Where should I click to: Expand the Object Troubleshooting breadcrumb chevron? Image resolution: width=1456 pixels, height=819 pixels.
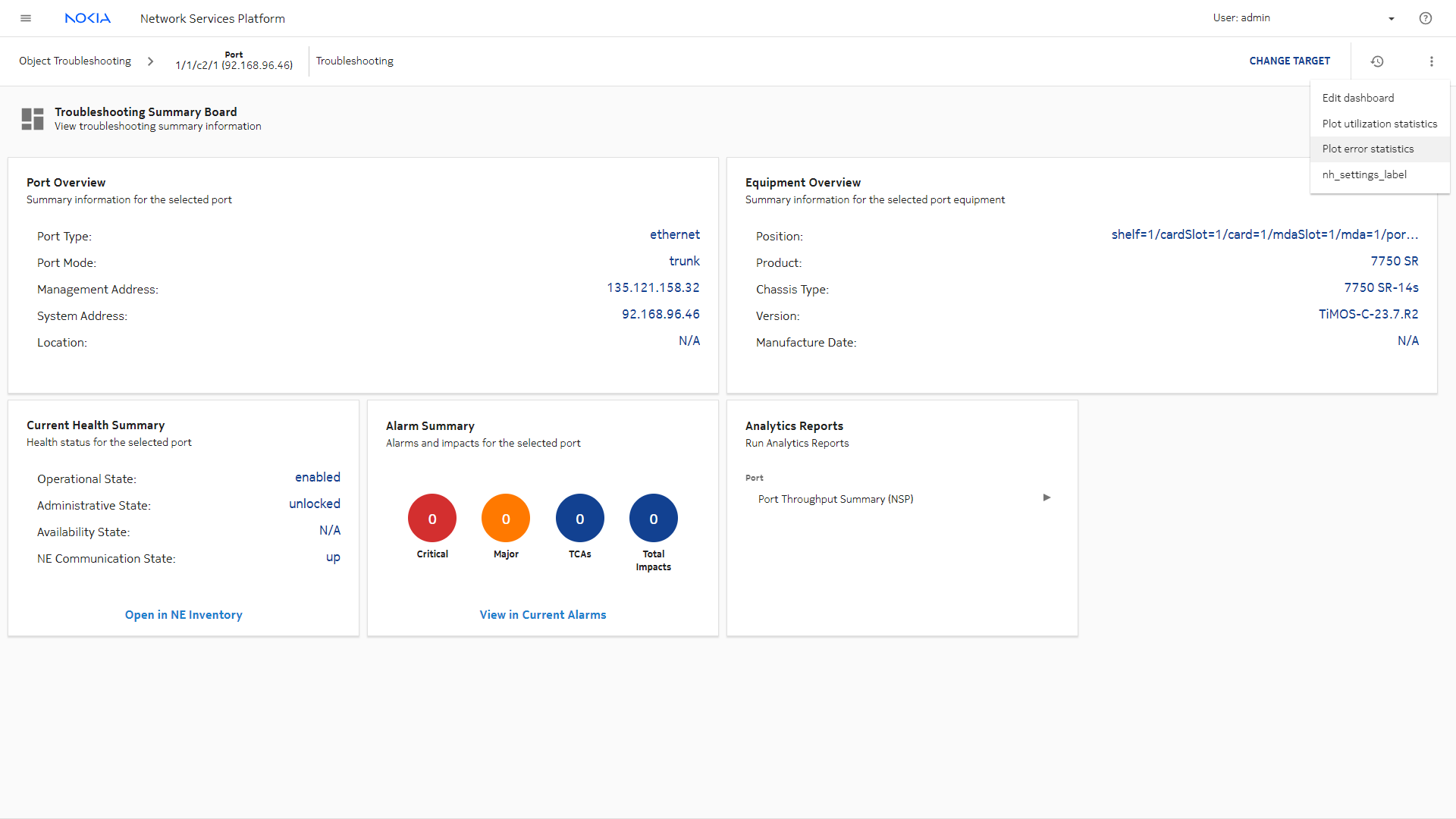pyautogui.click(x=150, y=61)
